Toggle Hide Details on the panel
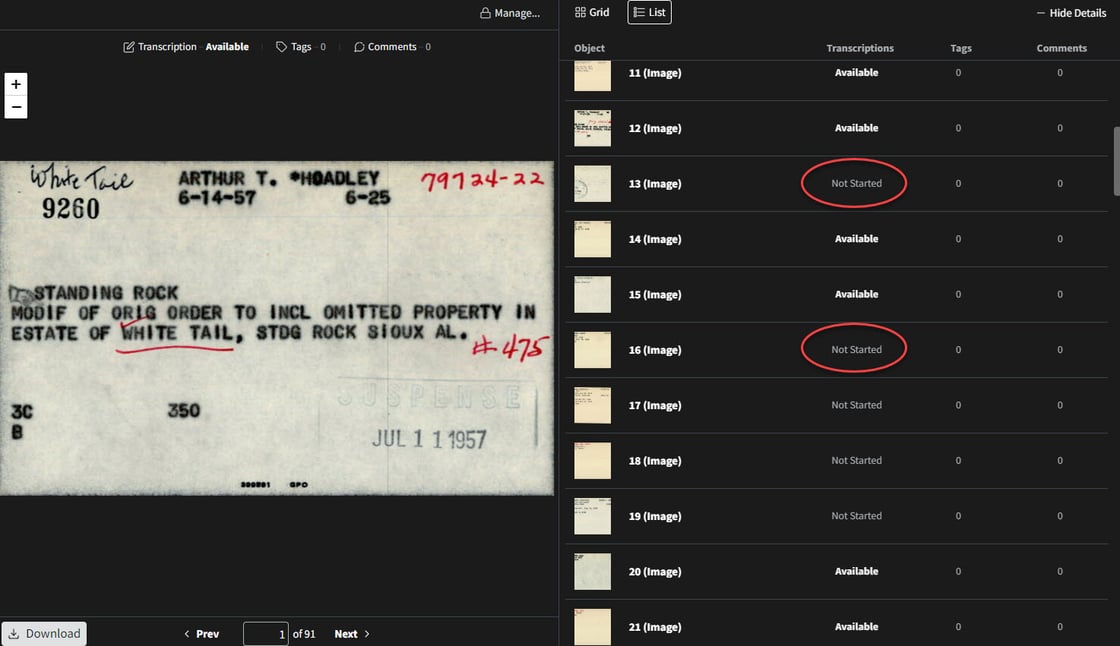The image size is (1120, 646). coord(1072,12)
